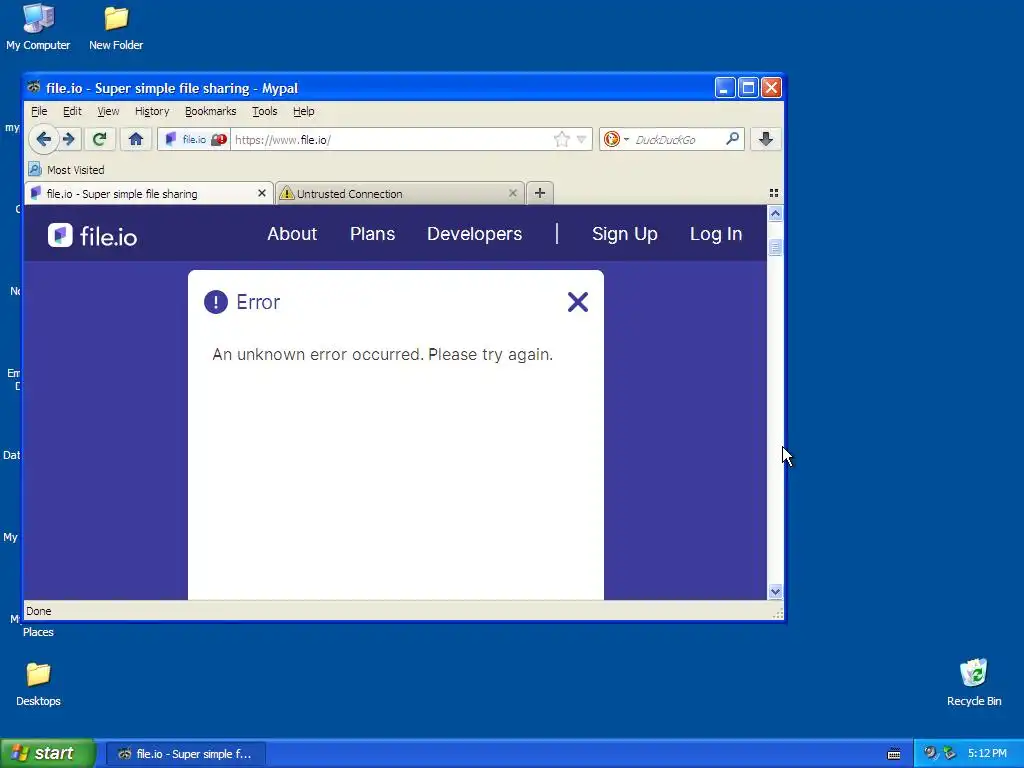Open the browser Home page icon
The image size is (1024, 768).
pos(136,139)
